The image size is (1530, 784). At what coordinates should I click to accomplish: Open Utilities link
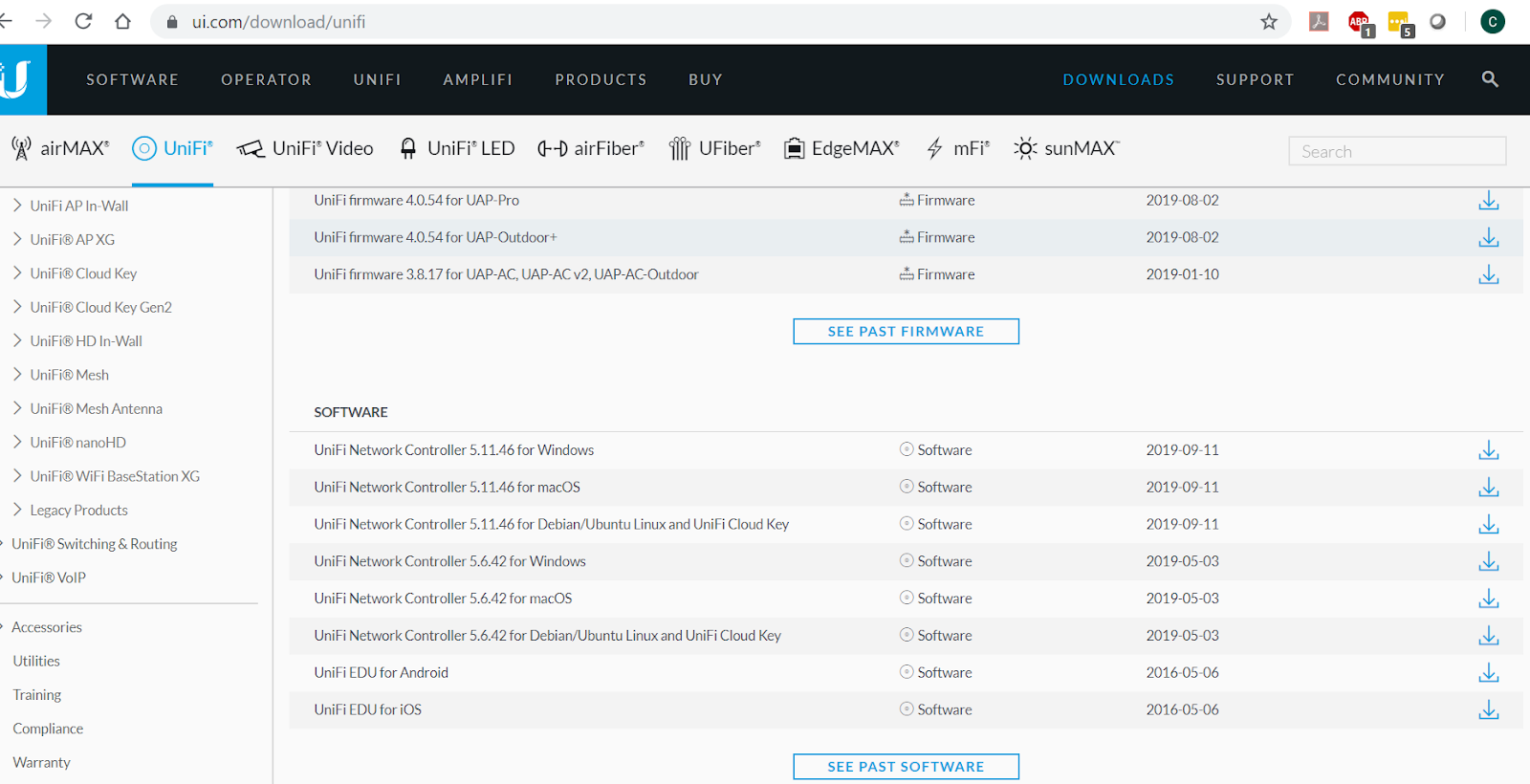36,662
